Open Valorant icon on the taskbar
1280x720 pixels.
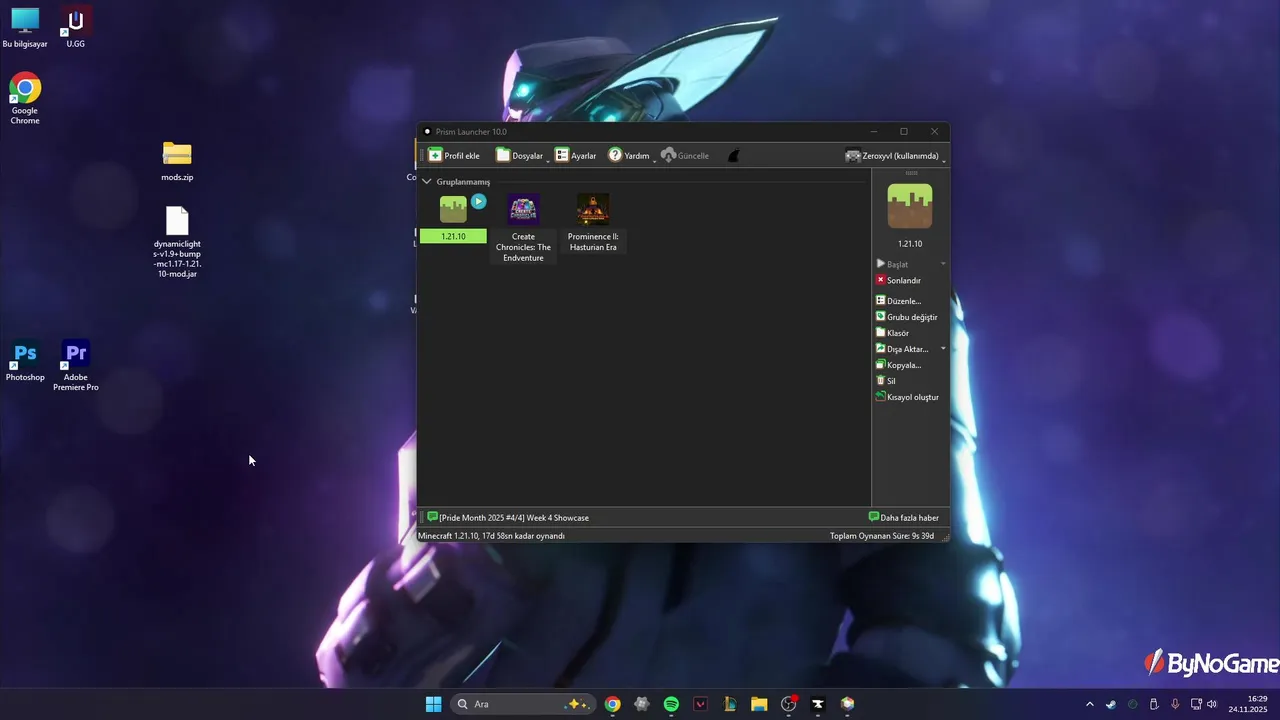tap(700, 704)
